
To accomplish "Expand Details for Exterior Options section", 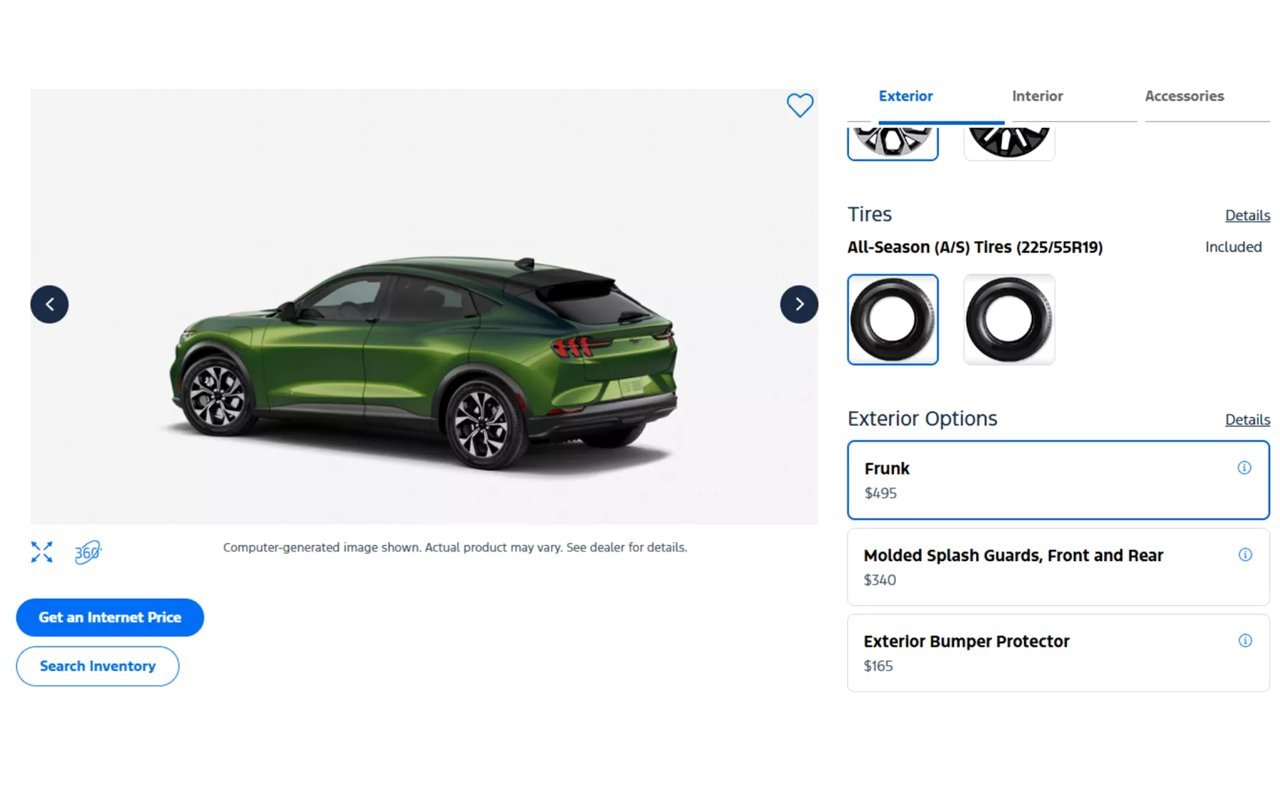I will point(1247,420).
